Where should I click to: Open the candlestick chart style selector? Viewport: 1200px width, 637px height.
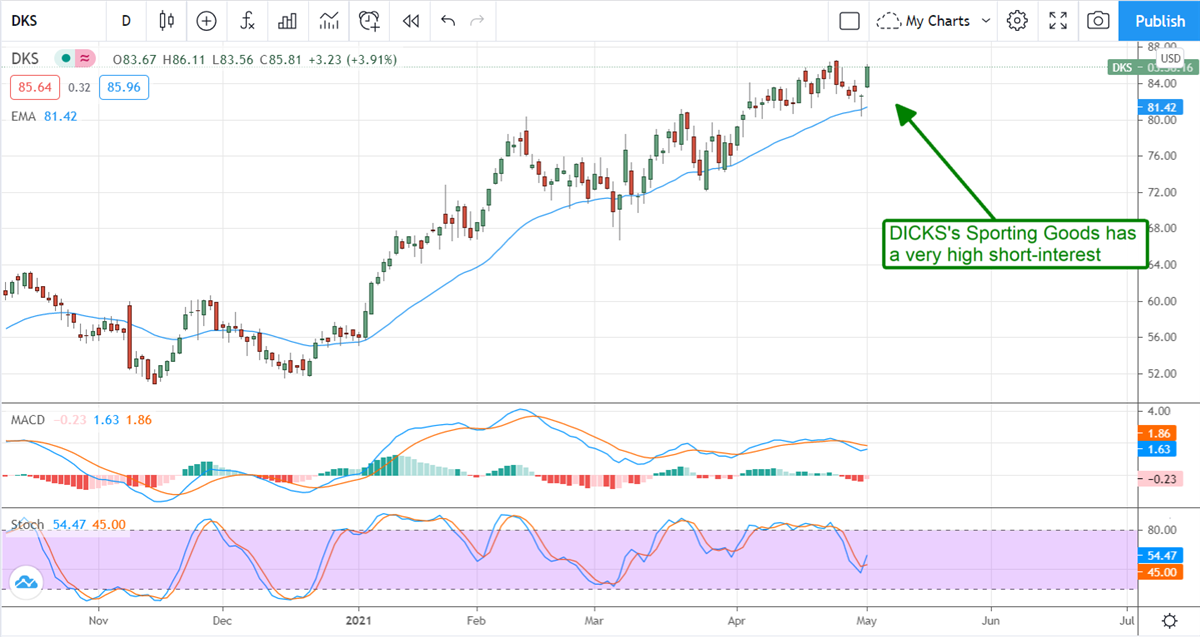(x=166, y=20)
